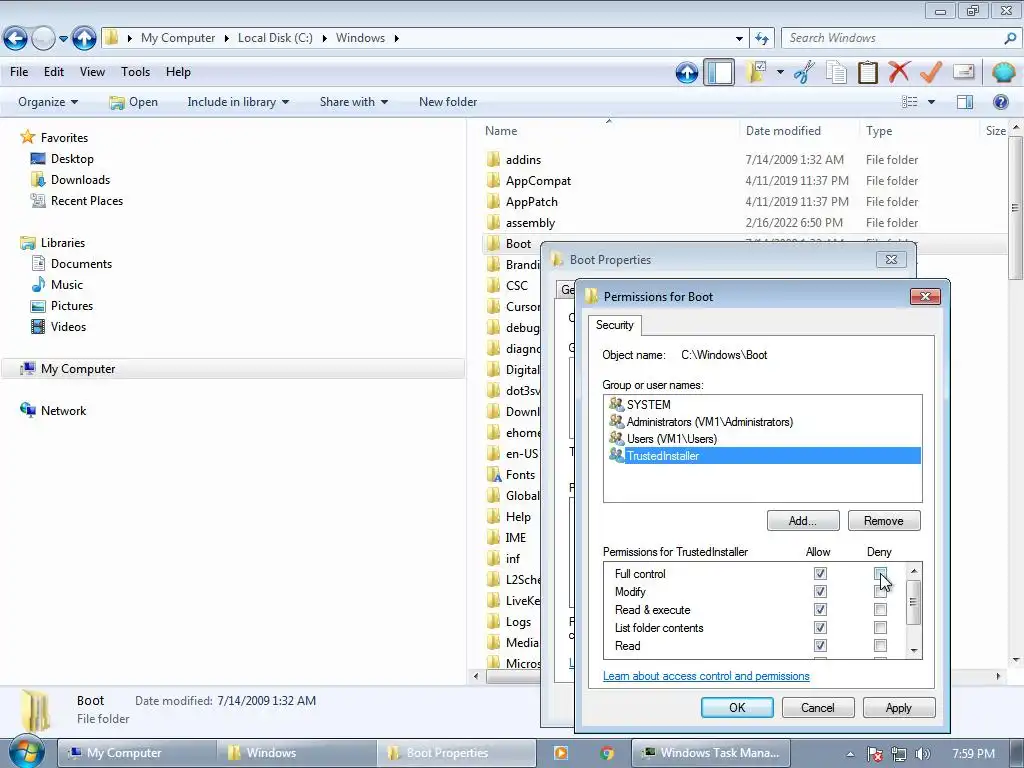The width and height of the screenshot is (1024, 768).
Task: Click the file list scrollbar down arrow
Action: click(1016, 660)
